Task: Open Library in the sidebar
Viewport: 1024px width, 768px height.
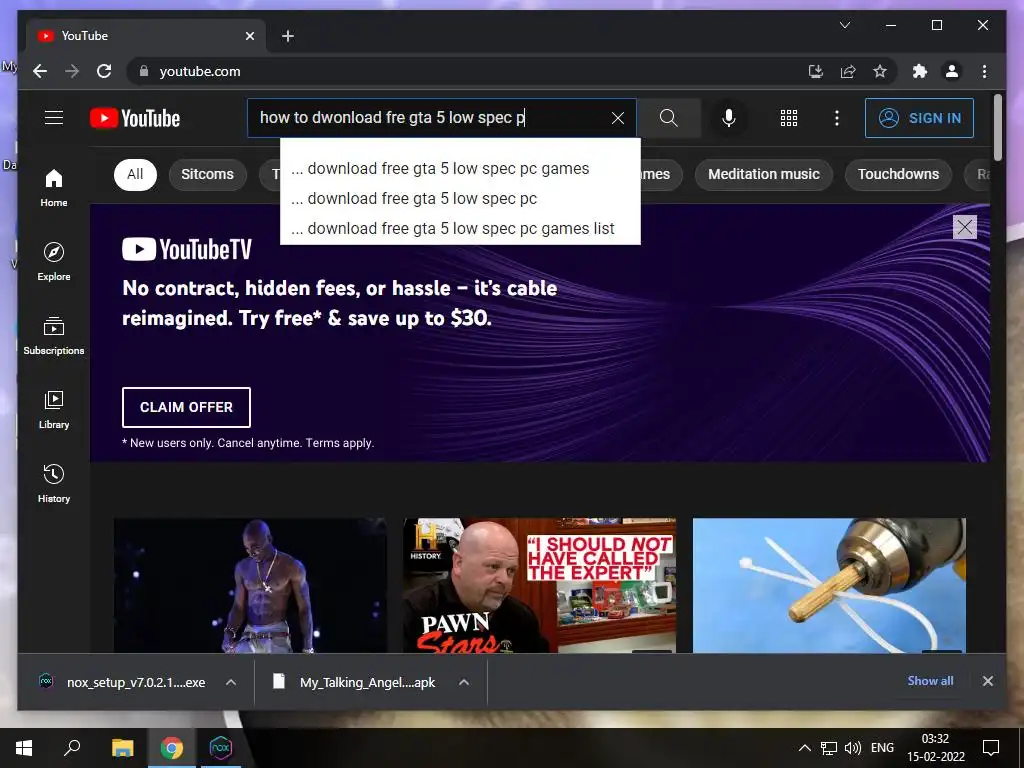Action: 54,410
